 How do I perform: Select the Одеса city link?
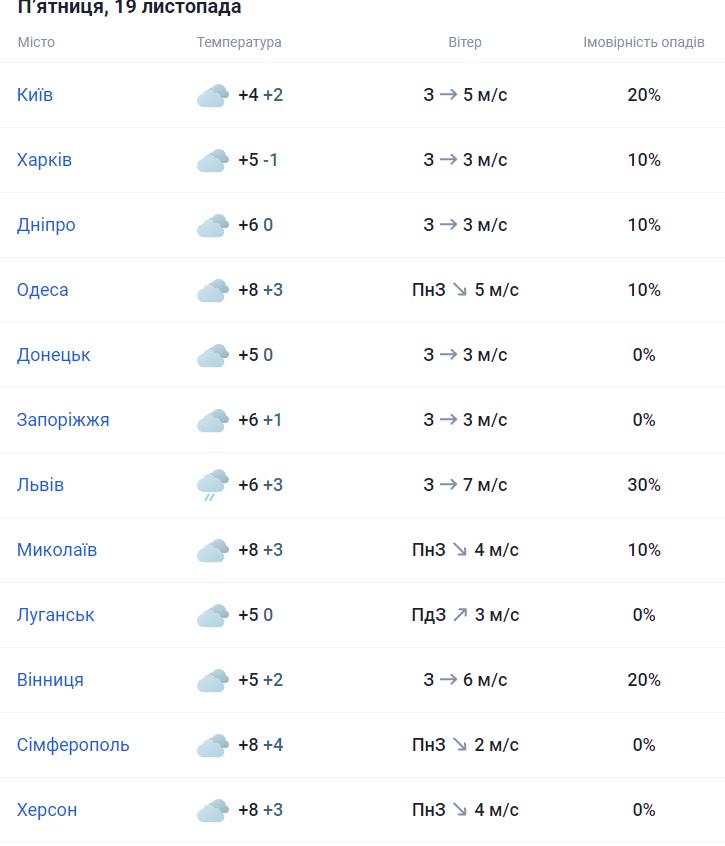[x=43, y=290]
